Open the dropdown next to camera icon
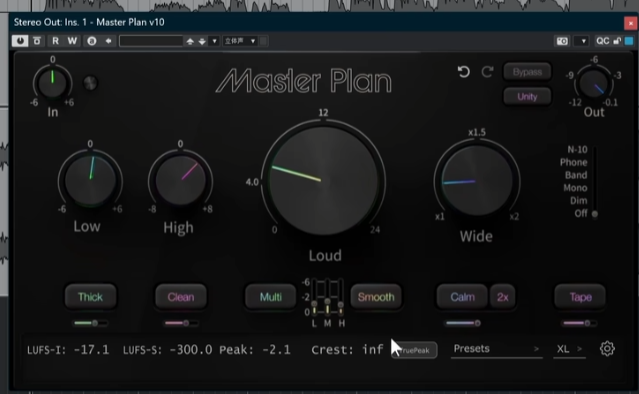The height and width of the screenshot is (394, 639). coord(583,41)
